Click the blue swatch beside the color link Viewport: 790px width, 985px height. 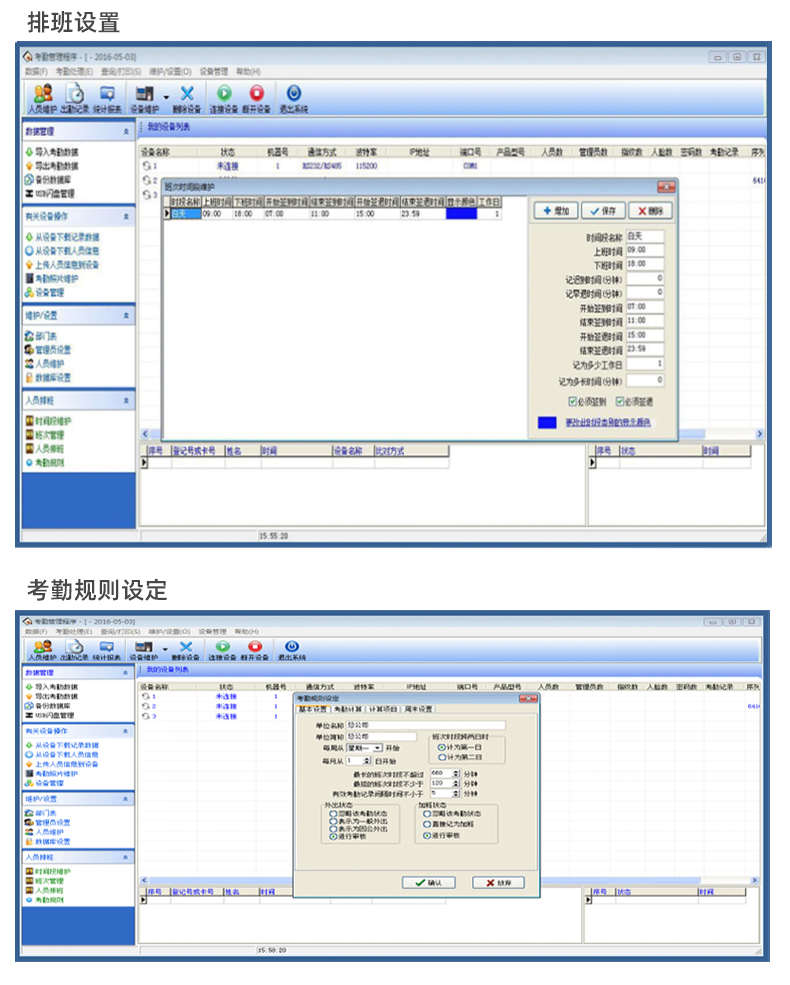click(547, 423)
